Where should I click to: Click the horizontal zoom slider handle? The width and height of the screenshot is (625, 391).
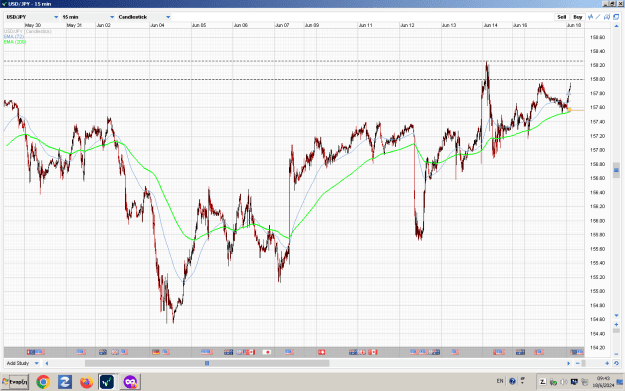pyautogui.click(x=583, y=363)
